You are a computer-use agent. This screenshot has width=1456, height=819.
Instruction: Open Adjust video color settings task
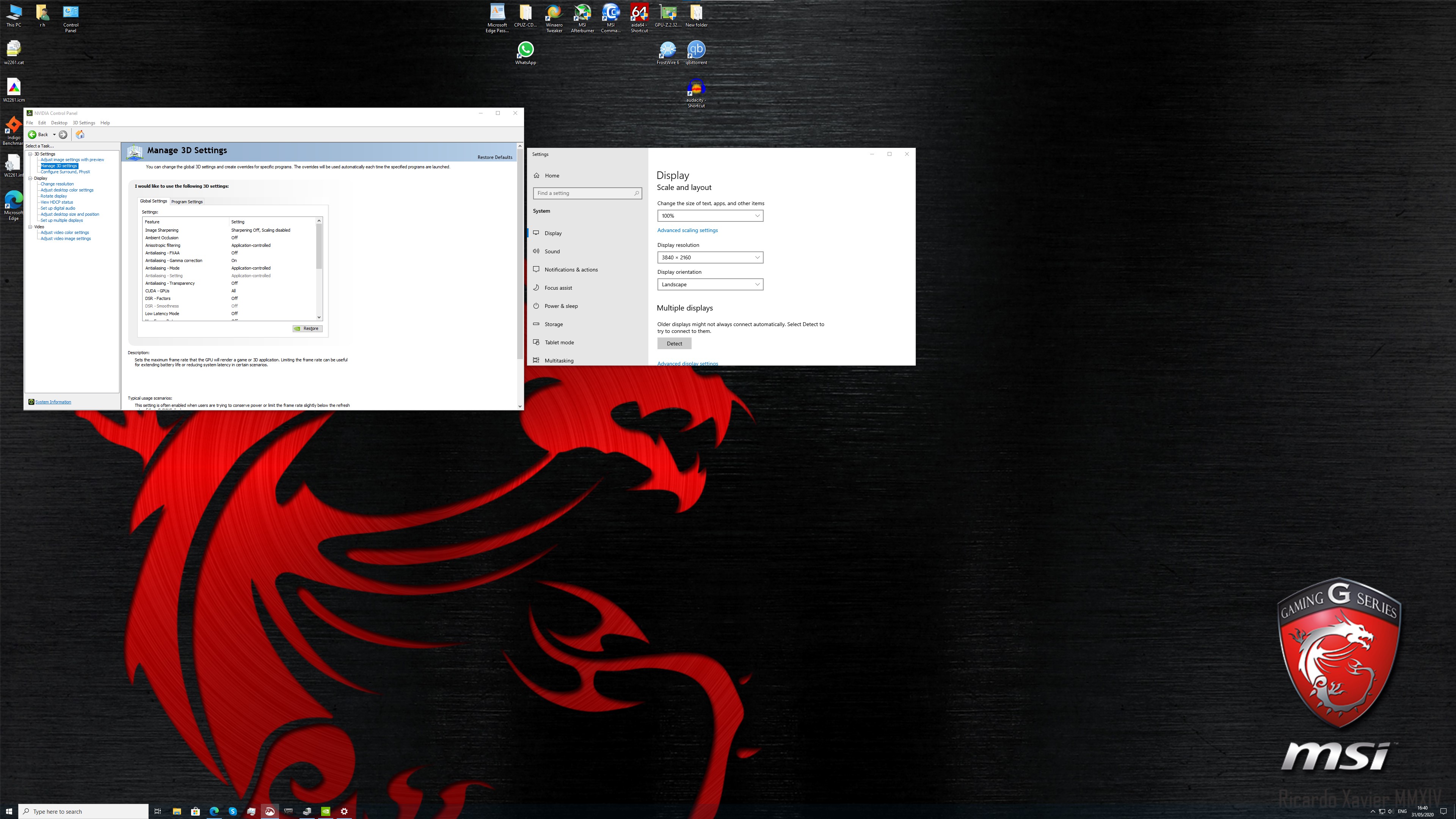64,232
